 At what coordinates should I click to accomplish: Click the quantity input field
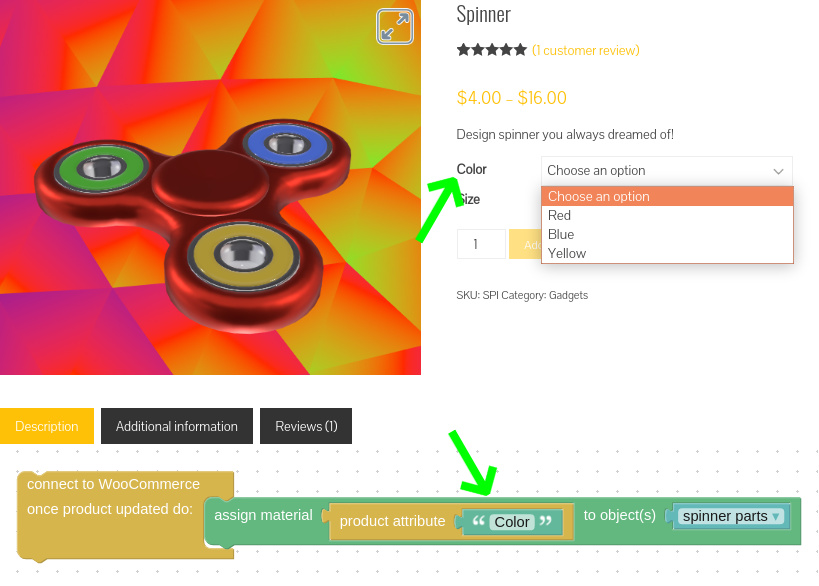coord(481,244)
